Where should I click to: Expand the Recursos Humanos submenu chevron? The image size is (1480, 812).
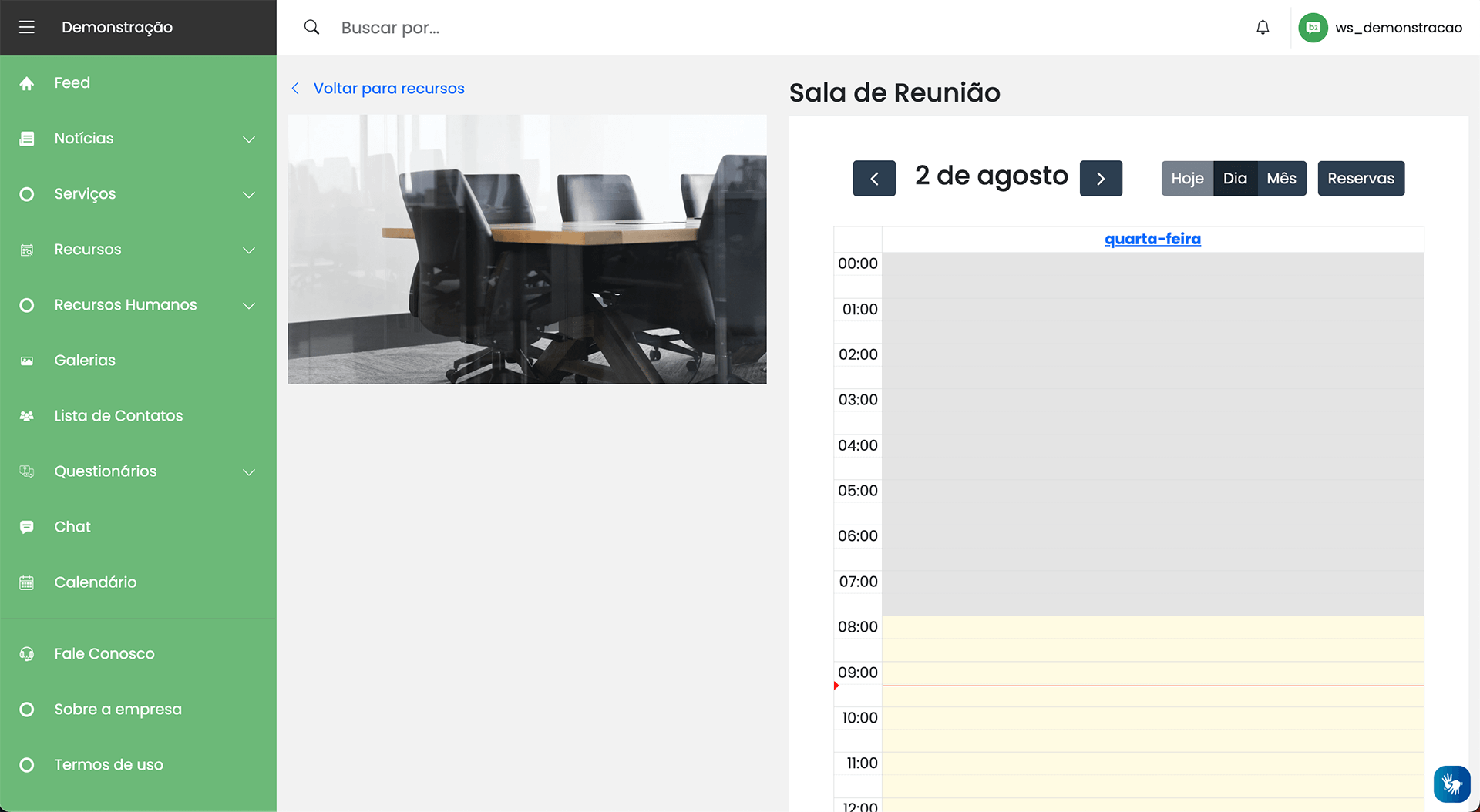click(249, 306)
